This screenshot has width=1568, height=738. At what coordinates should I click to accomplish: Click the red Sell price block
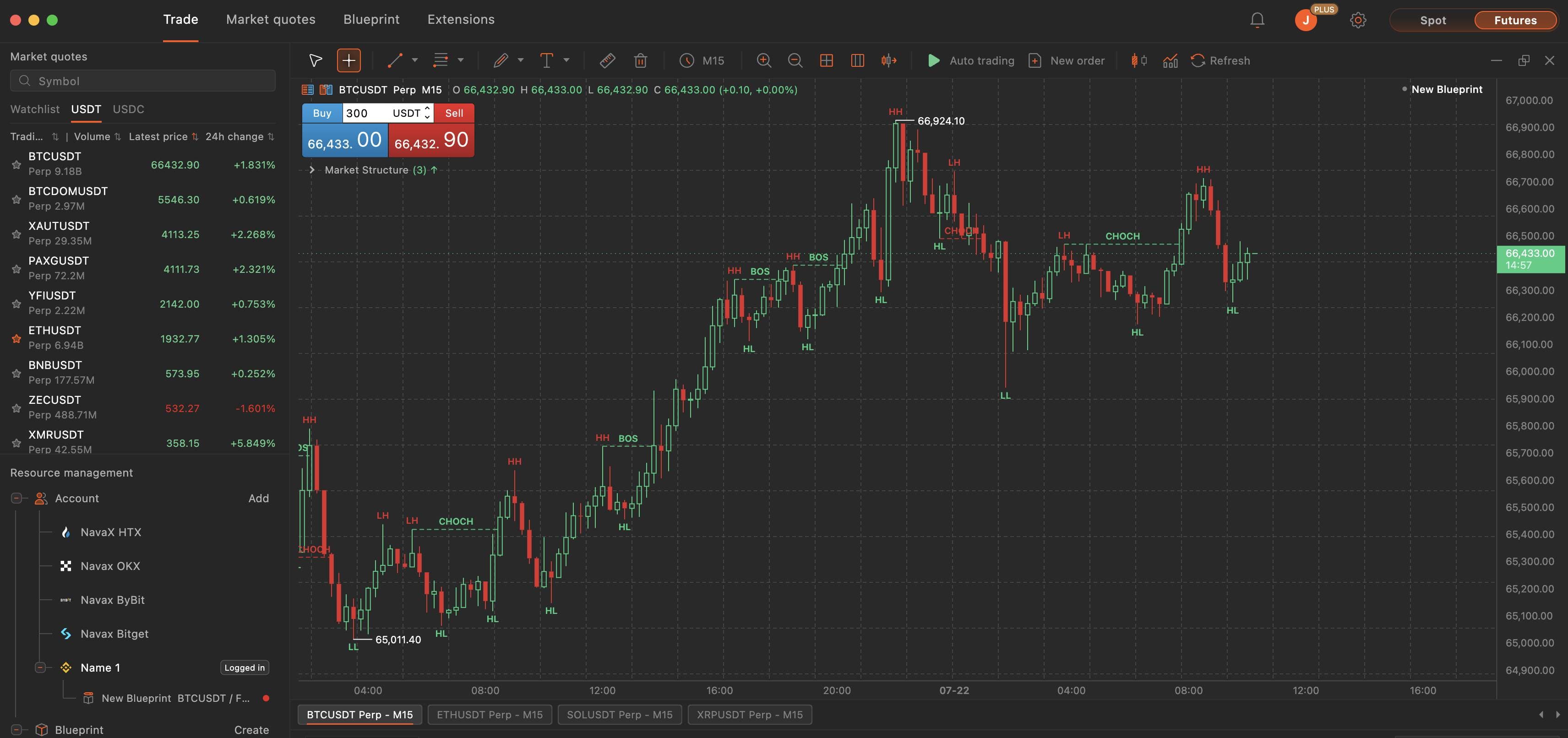pyautogui.click(x=431, y=140)
